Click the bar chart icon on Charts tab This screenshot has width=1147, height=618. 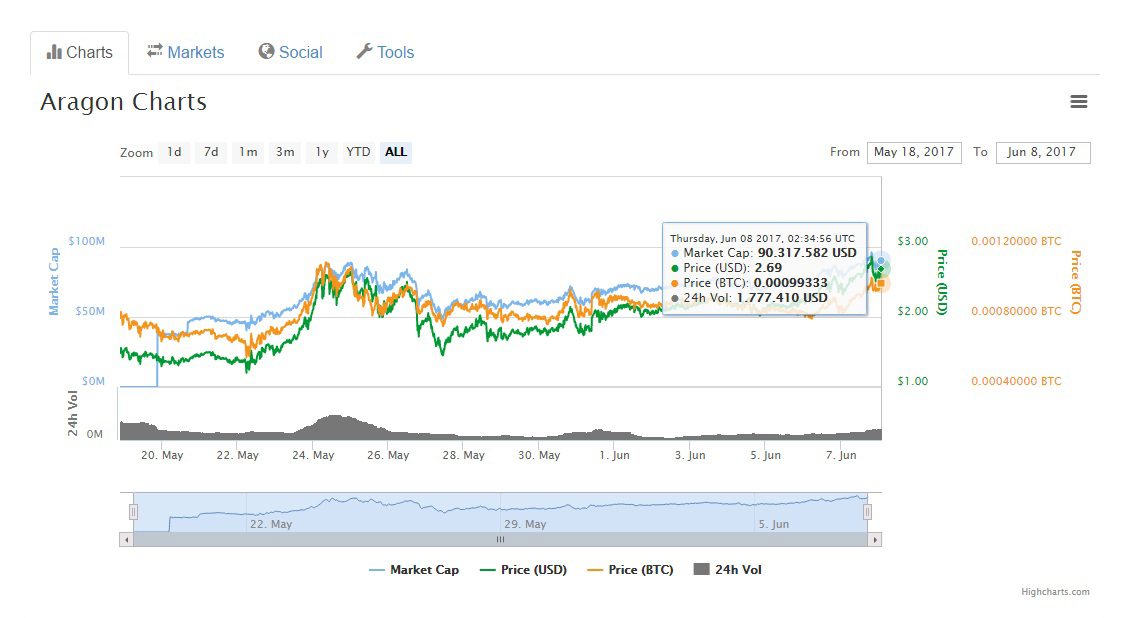click(54, 52)
